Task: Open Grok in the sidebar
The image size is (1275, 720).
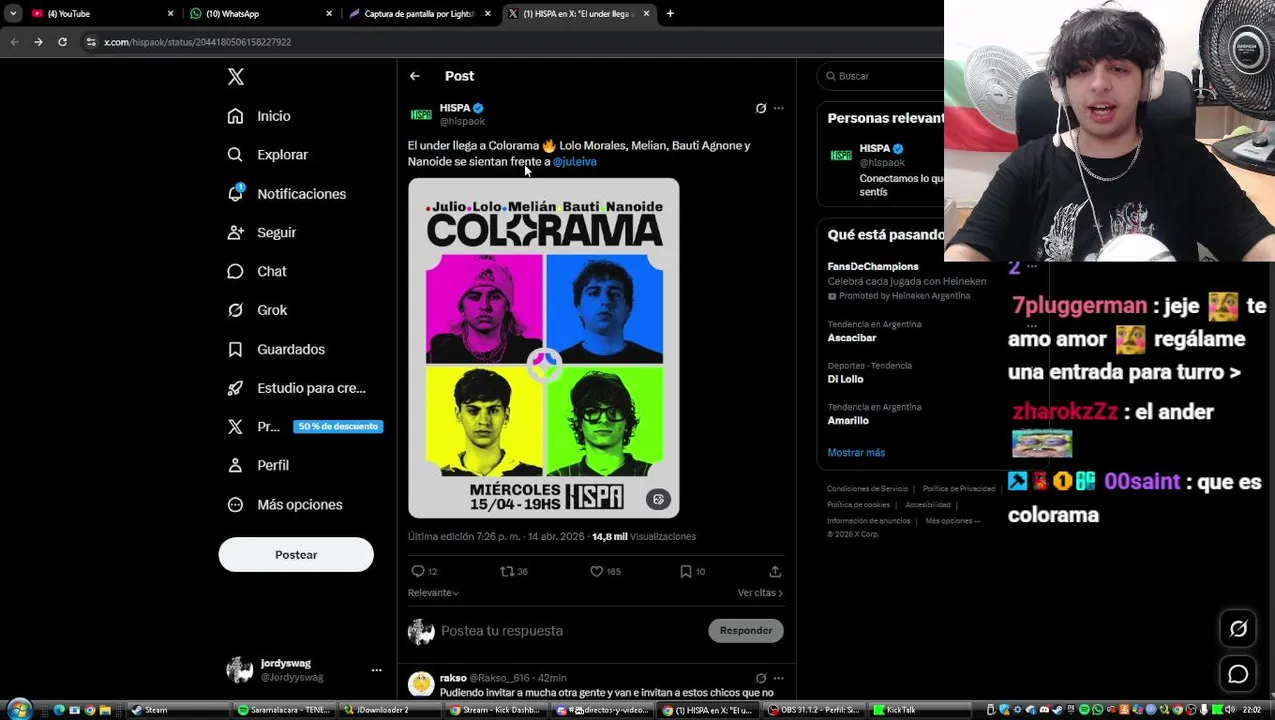Action: click(x=257, y=310)
